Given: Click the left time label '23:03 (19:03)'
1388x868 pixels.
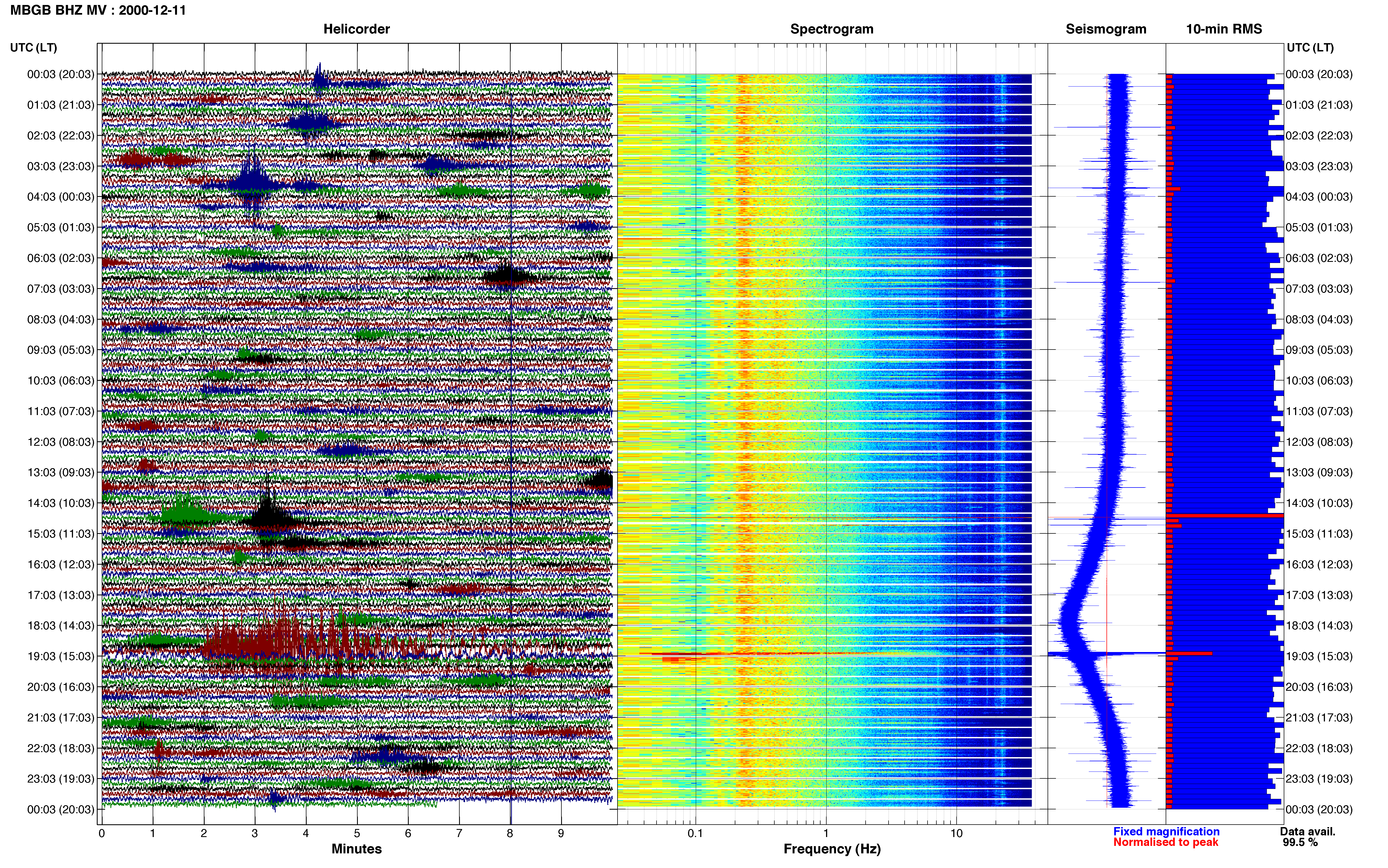Looking at the screenshot, I should click(x=60, y=779).
